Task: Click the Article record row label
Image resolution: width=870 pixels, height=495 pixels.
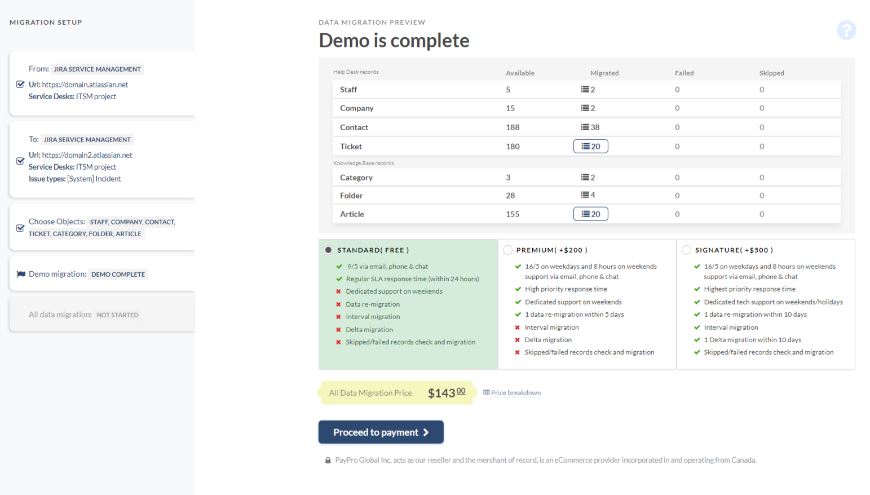Action: tap(352, 214)
